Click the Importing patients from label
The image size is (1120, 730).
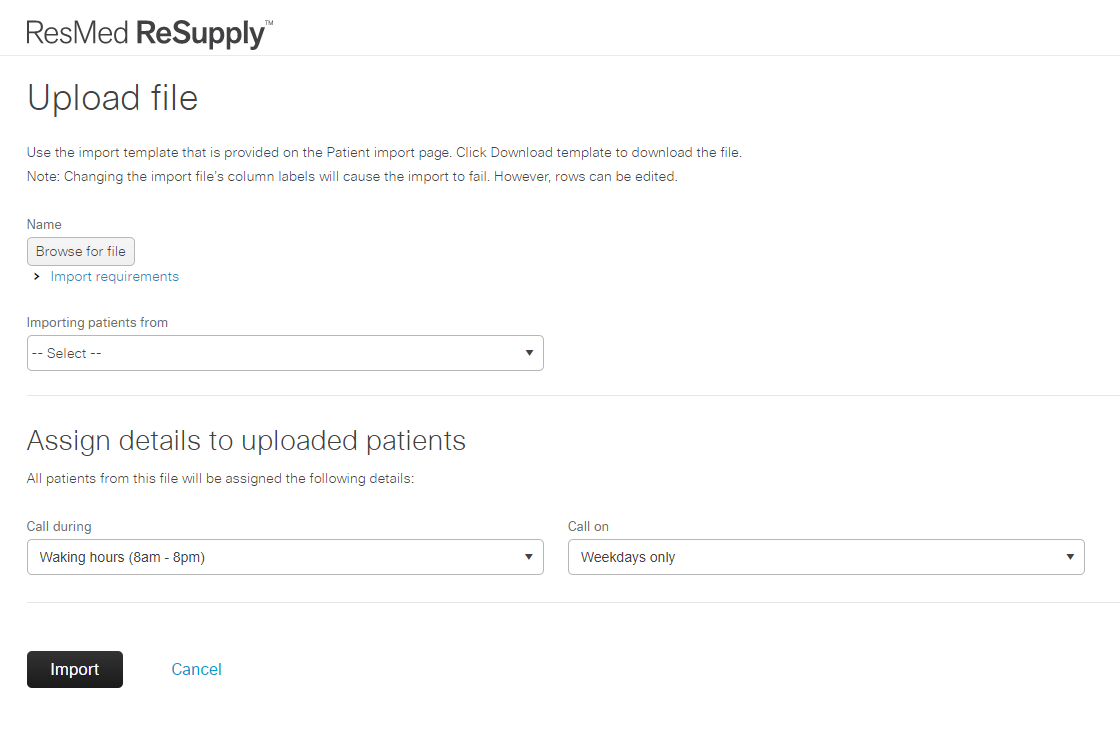tap(97, 322)
